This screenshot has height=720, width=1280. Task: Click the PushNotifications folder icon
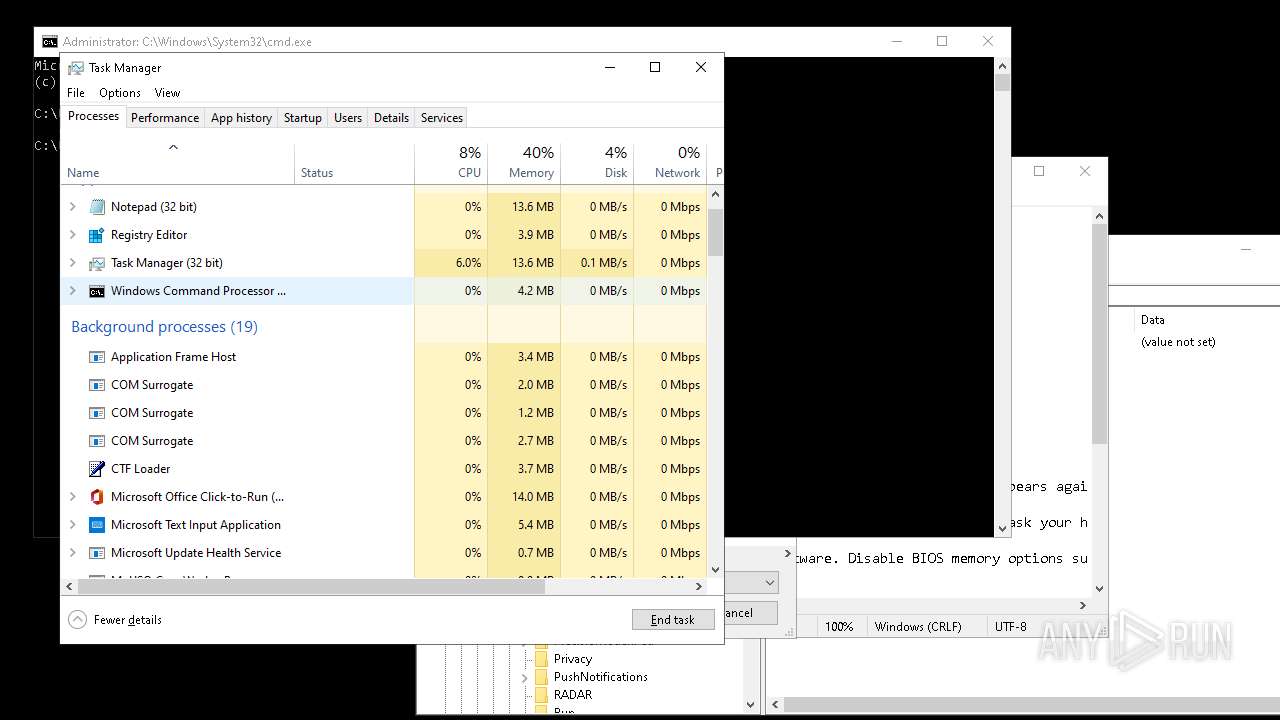click(541, 677)
